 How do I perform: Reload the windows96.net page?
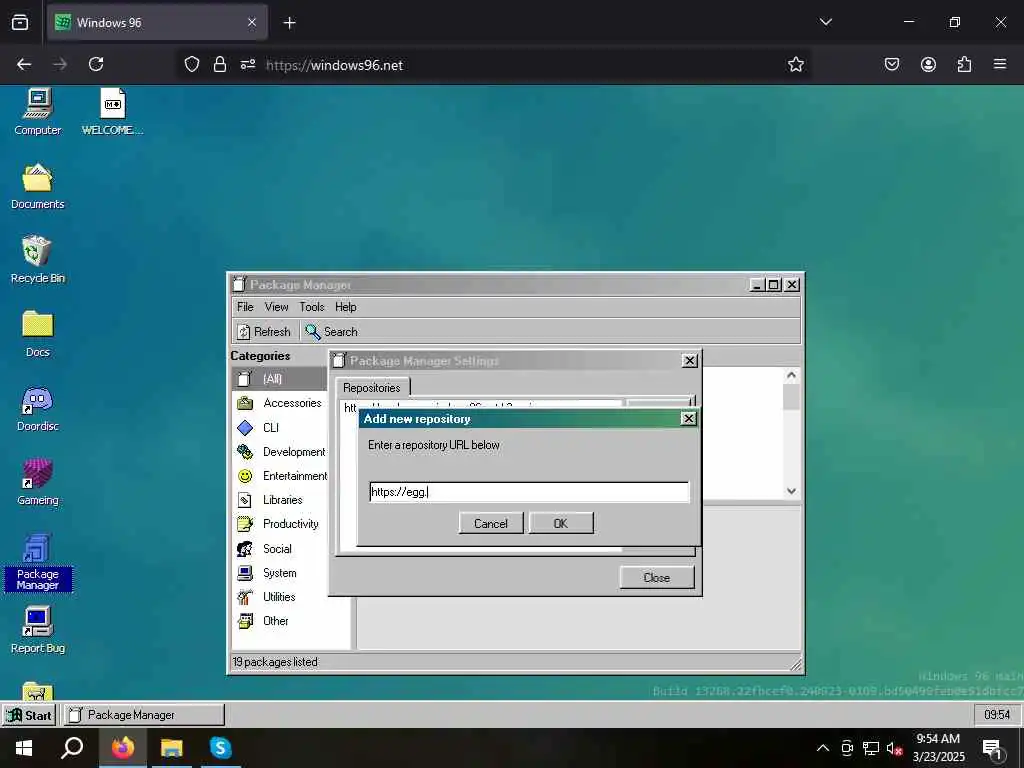96,64
